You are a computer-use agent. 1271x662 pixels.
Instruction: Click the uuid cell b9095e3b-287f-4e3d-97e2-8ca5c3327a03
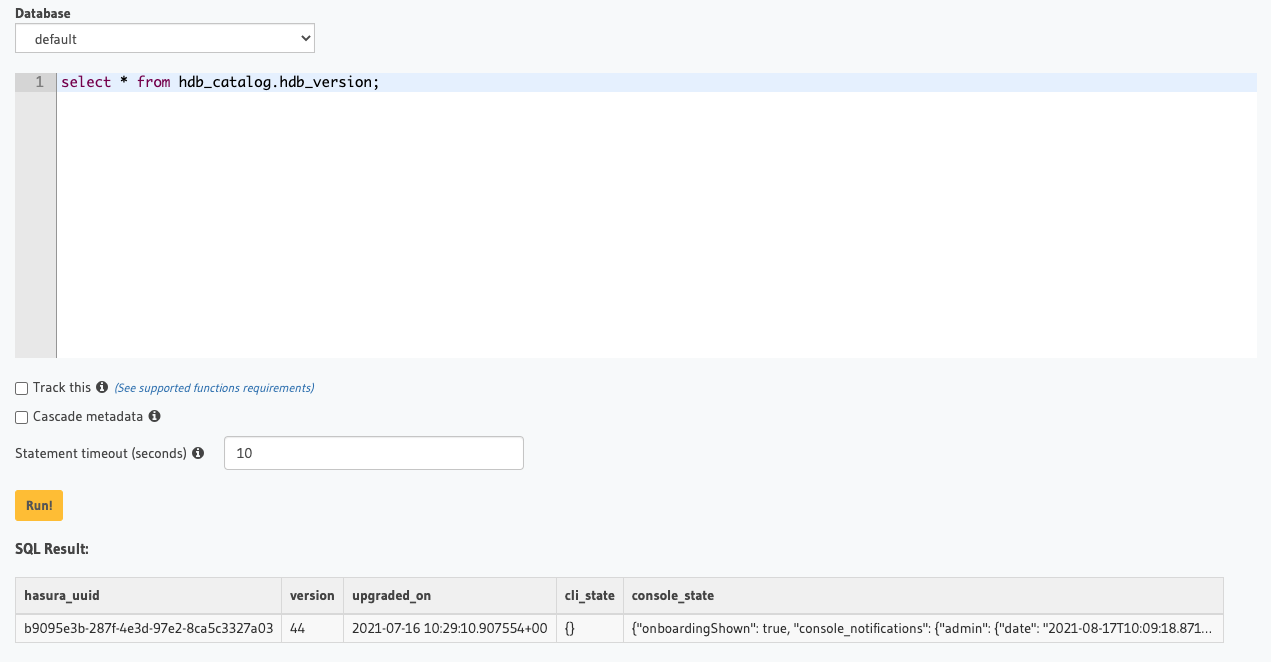pyautogui.click(x=149, y=628)
